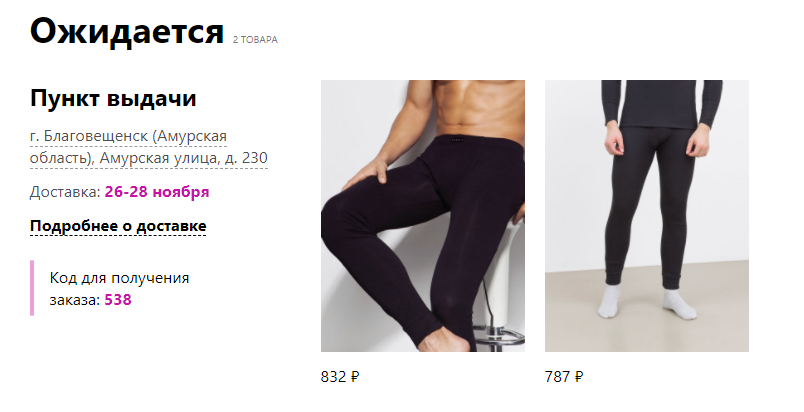Click the 2 товара item counter

(255, 39)
